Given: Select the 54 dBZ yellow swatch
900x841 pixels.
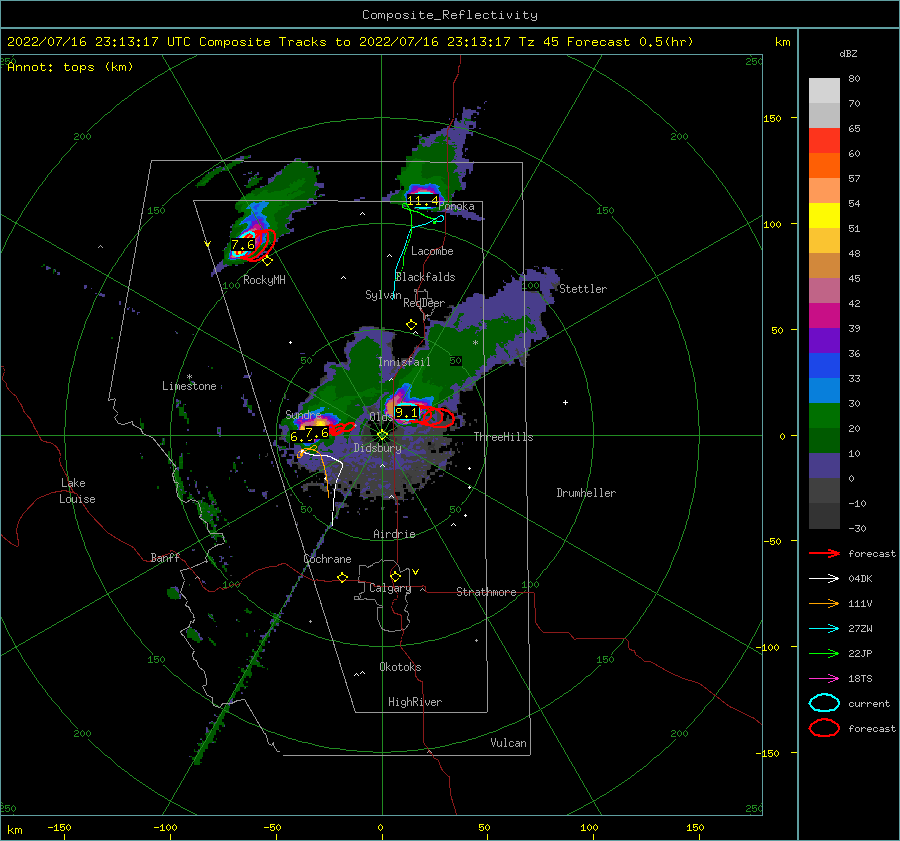Looking at the screenshot, I should (824, 215).
